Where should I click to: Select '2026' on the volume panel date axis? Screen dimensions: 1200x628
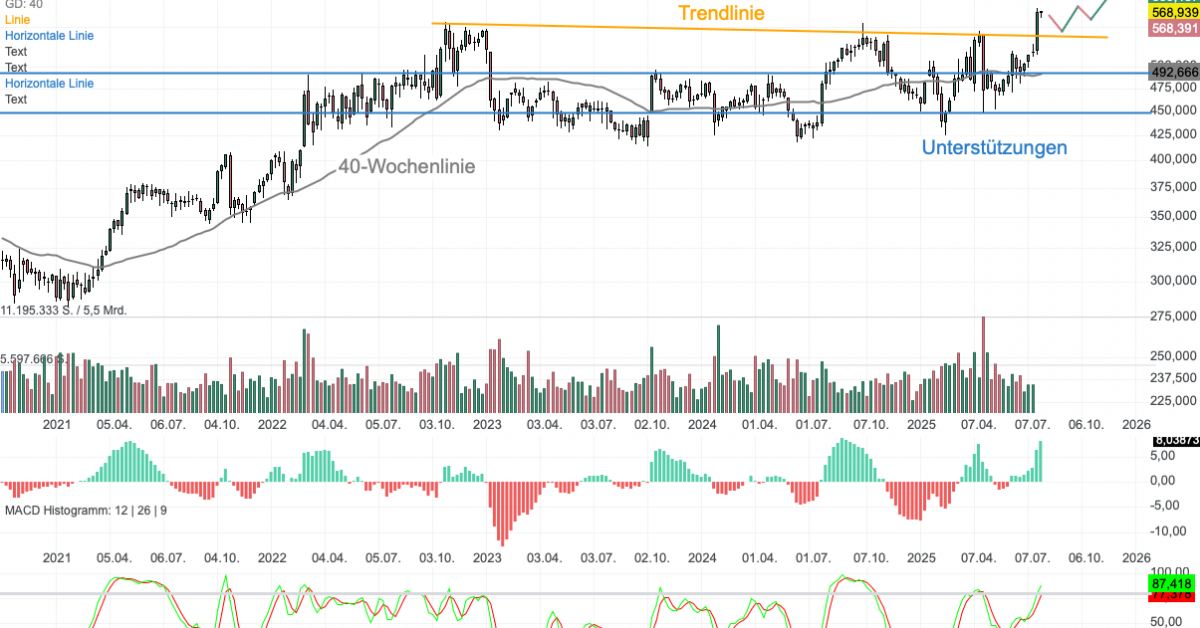tap(1138, 425)
